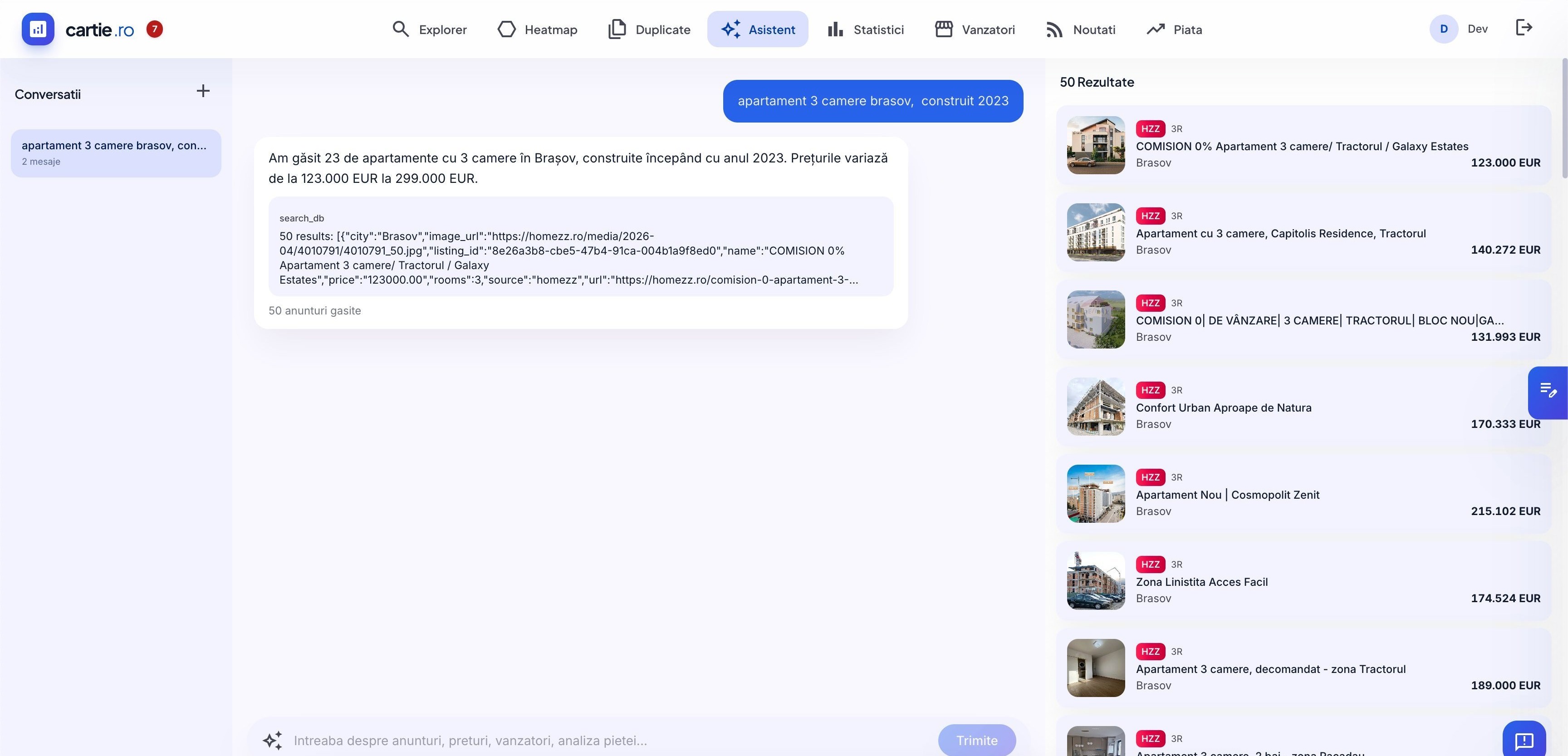This screenshot has width=1568, height=756.
Task: Click the cartie.ro logo icon
Action: coord(38,29)
